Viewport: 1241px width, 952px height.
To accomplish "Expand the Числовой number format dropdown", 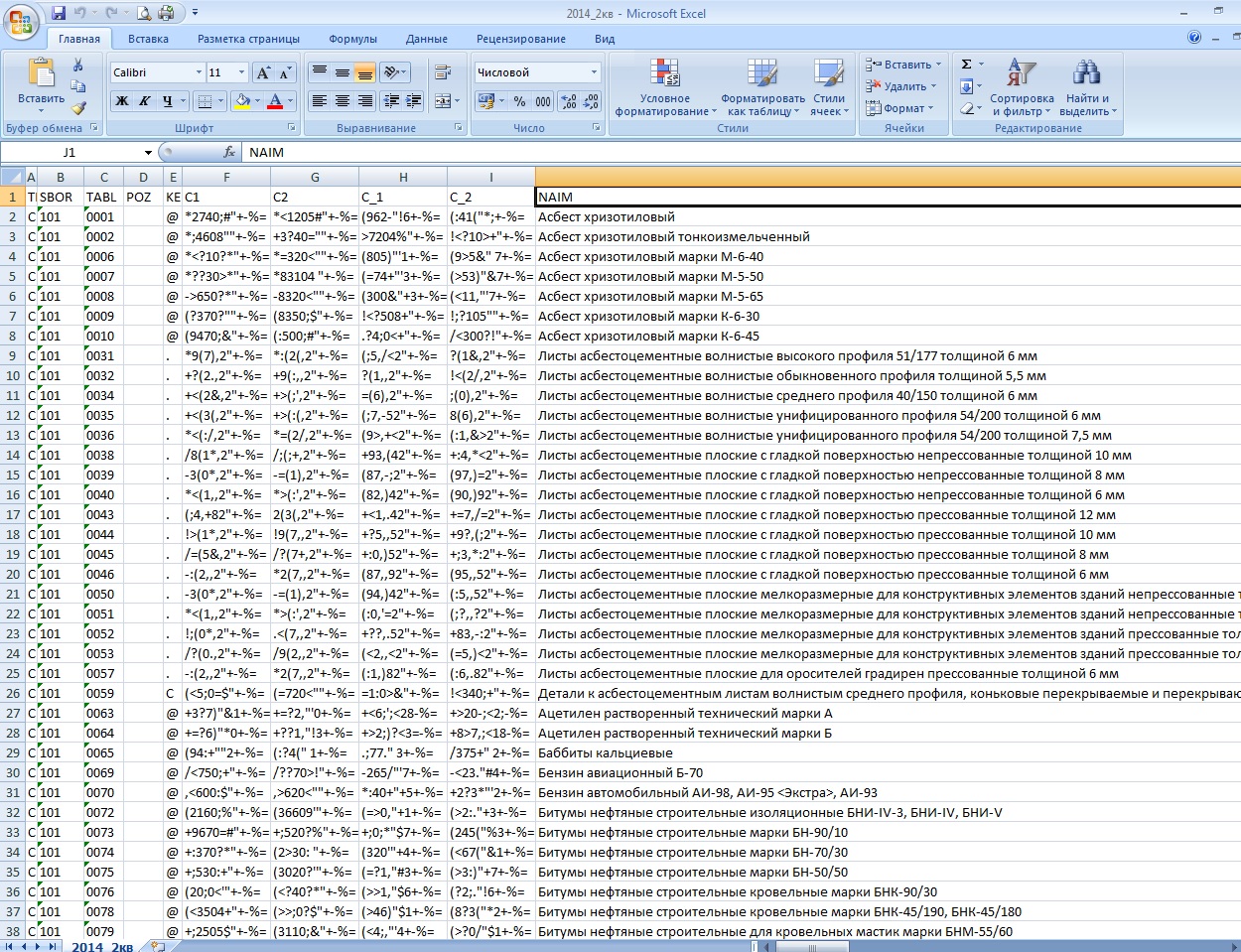I will click(x=595, y=72).
